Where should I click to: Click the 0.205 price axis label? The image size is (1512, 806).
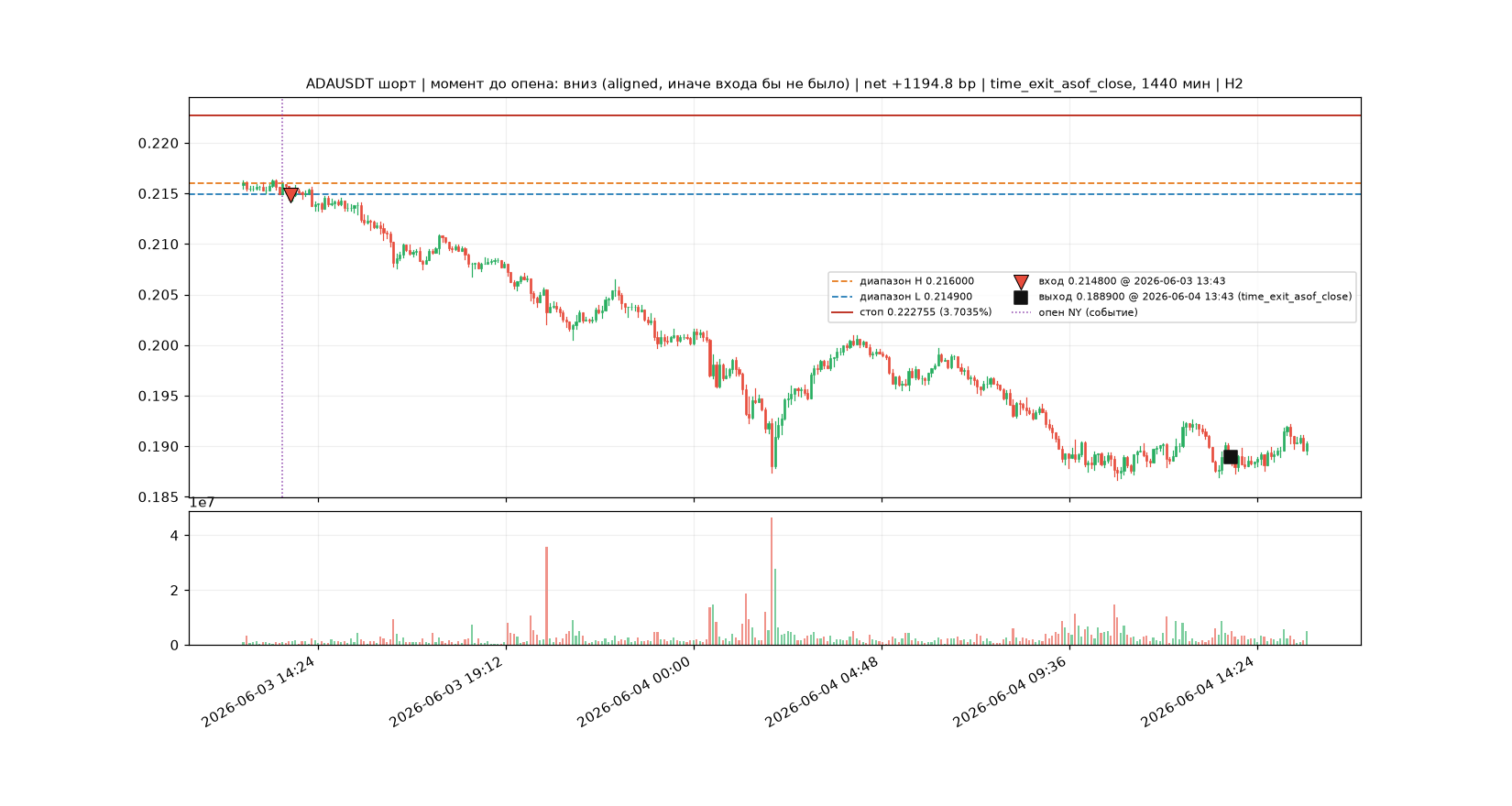[x=159, y=295]
